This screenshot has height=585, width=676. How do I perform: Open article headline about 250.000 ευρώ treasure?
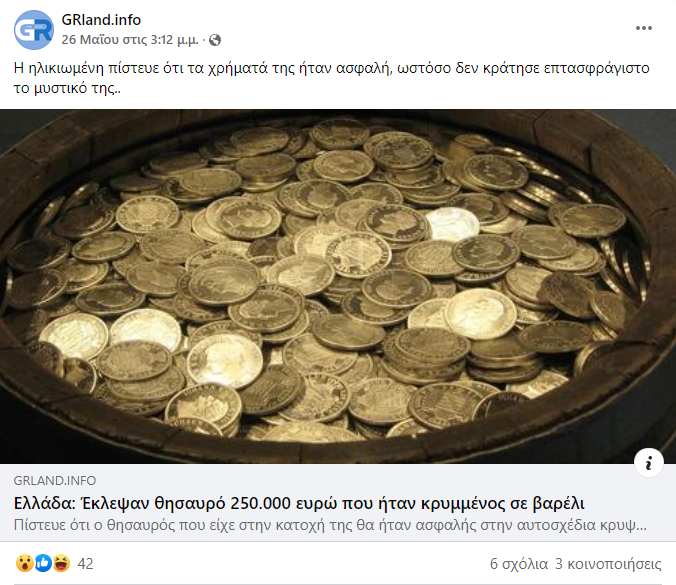coord(299,503)
